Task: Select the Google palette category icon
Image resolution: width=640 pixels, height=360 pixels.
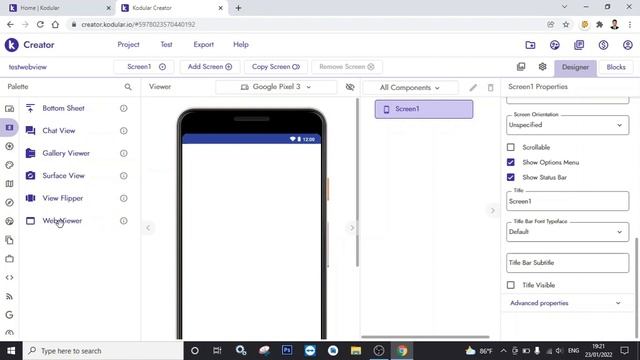Action: pos(9,315)
